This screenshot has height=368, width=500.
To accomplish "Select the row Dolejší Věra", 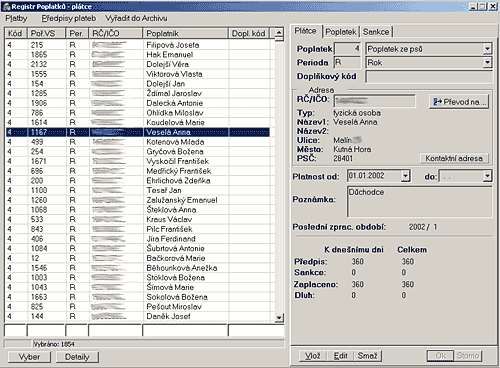I will pyautogui.click(x=137, y=64).
